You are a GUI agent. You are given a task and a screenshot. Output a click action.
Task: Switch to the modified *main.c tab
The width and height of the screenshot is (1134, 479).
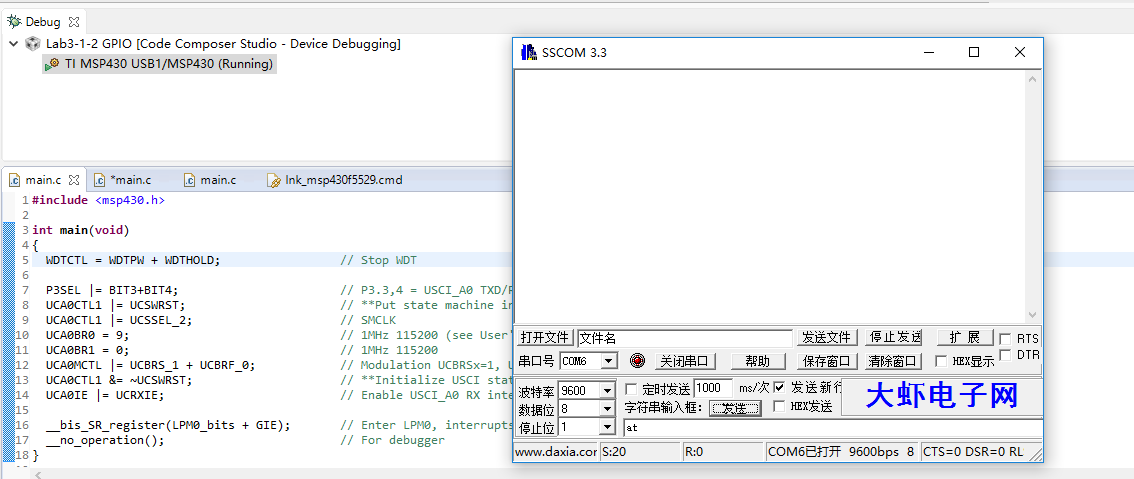[130, 179]
